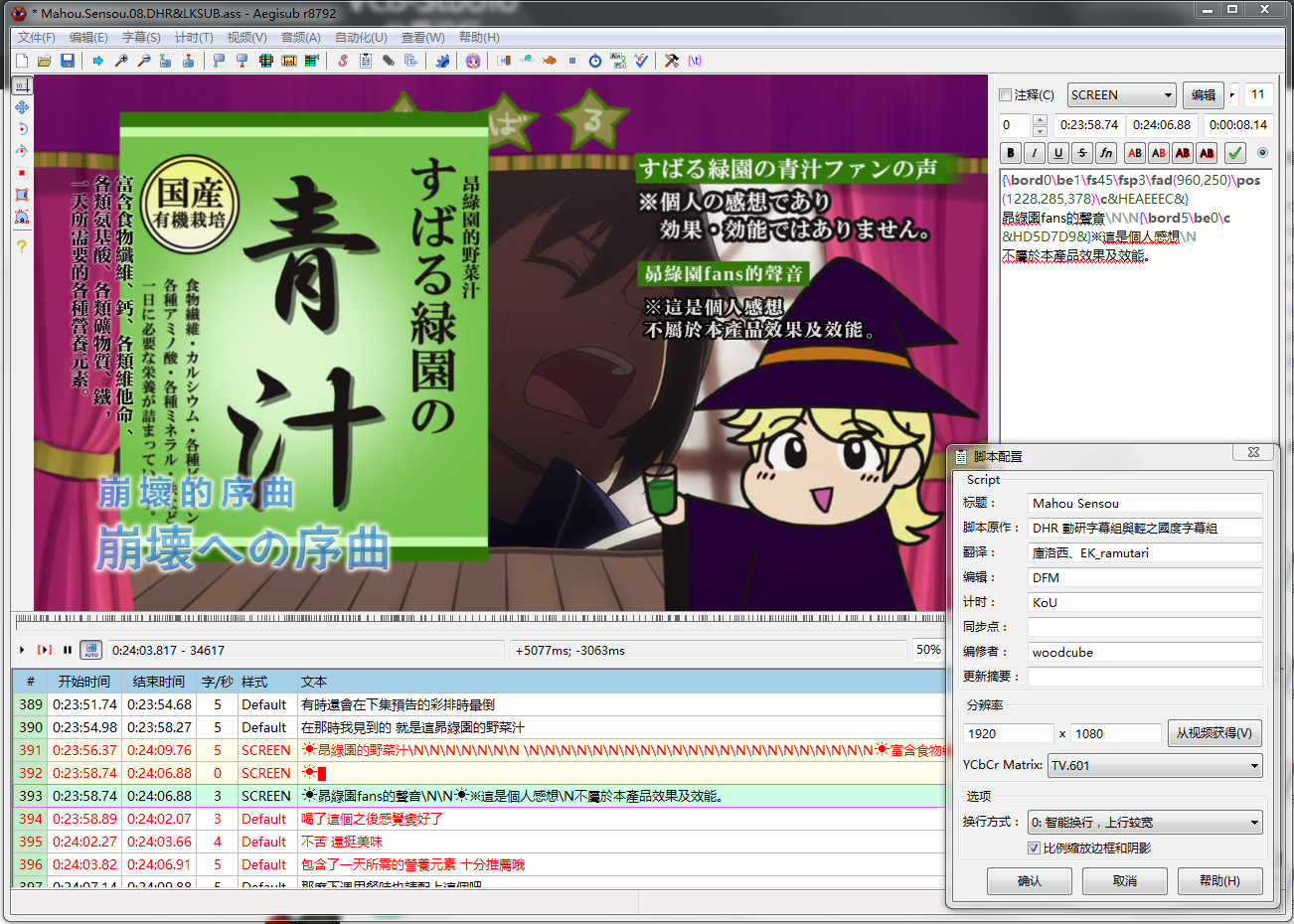Select subtitle row 393 in the grid
Screen dimensions: 1294x924
pyautogui.click(x=479, y=796)
